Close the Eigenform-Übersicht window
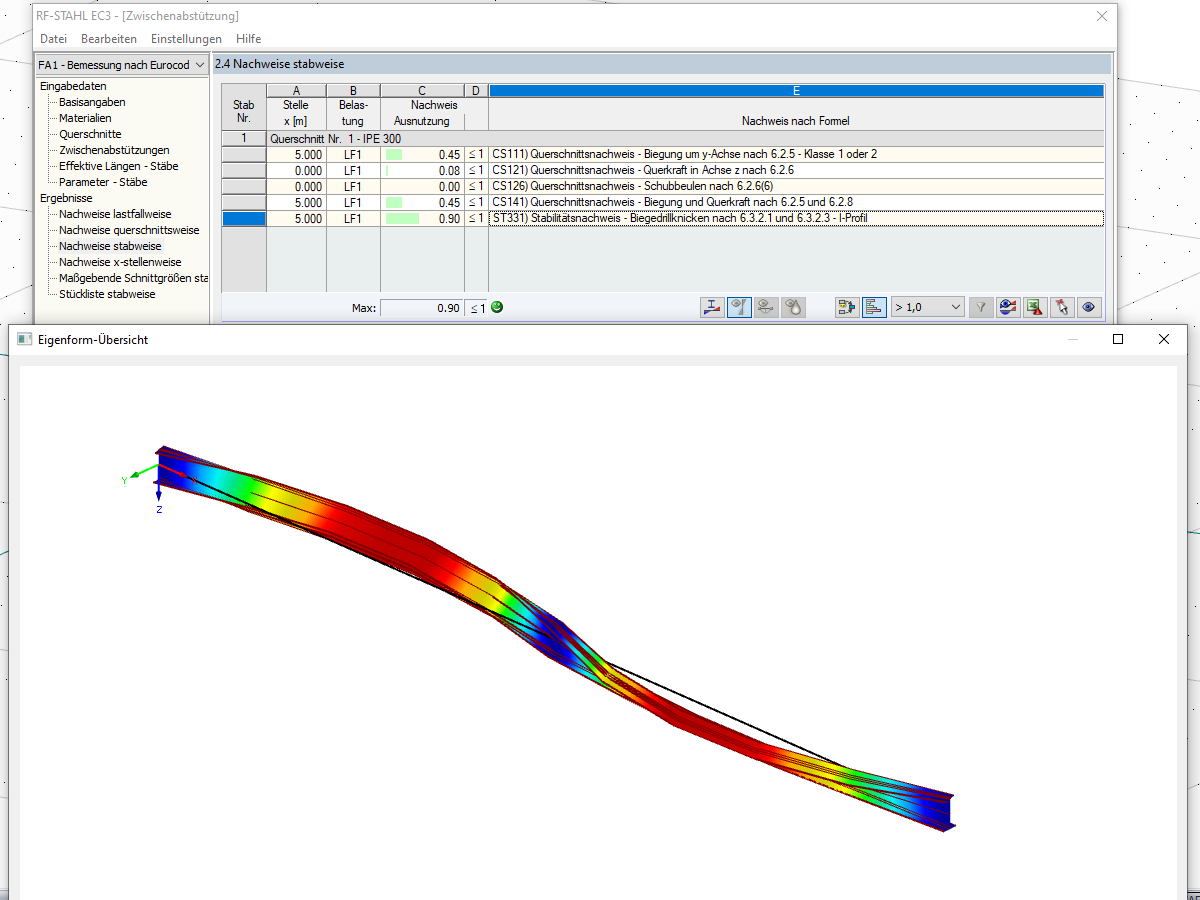1200x900 pixels. pyautogui.click(x=1164, y=339)
